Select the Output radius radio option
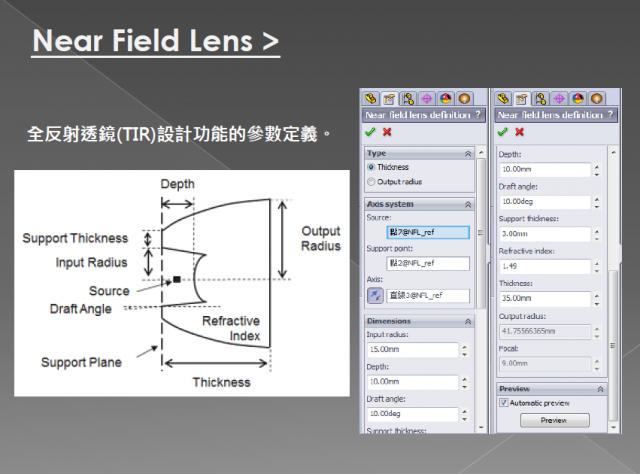The image size is (640, 474). coord(372,182)
